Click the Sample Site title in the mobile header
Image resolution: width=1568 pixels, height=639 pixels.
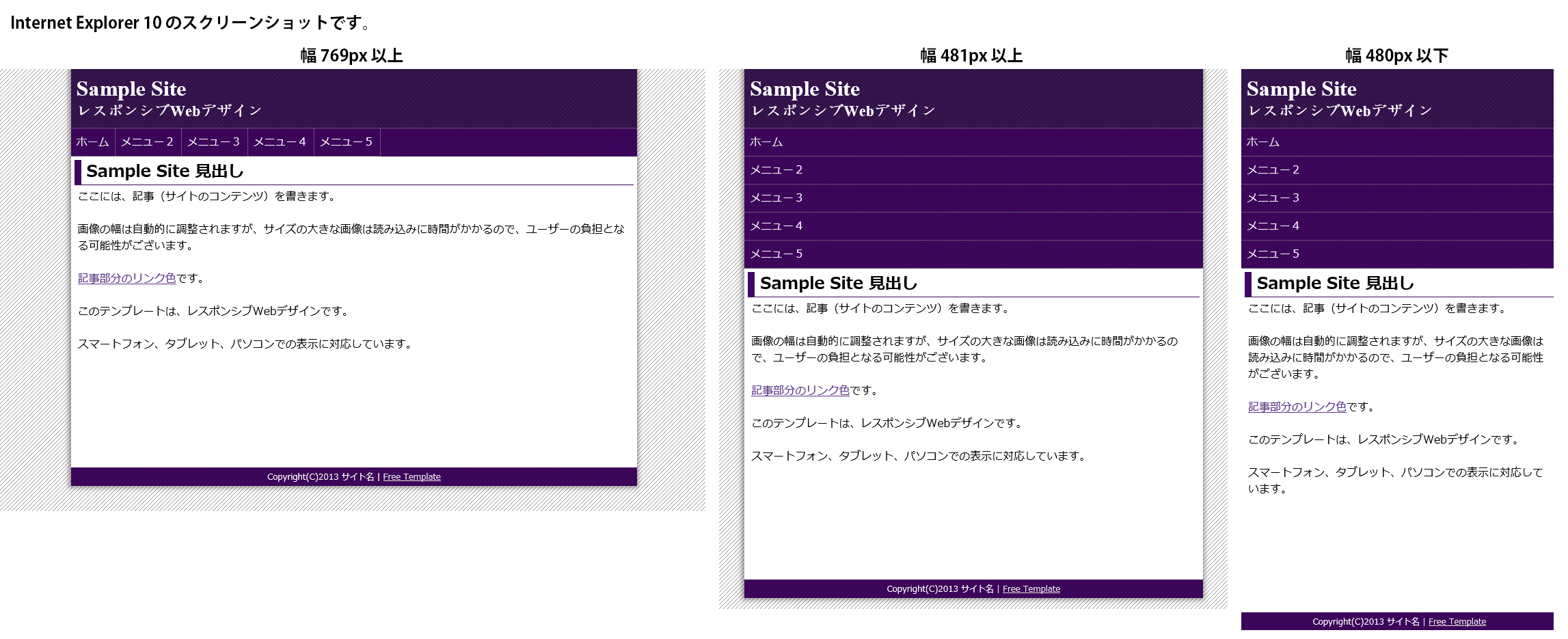point(1301,89)
